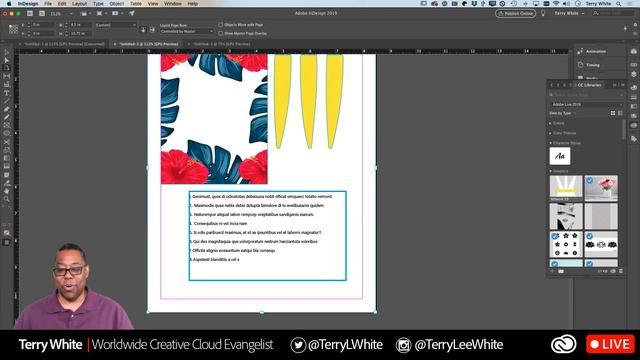Toggle Show Master Page Overlay checkbox
The width and height of the screenshot is (640, 360).
220,33
